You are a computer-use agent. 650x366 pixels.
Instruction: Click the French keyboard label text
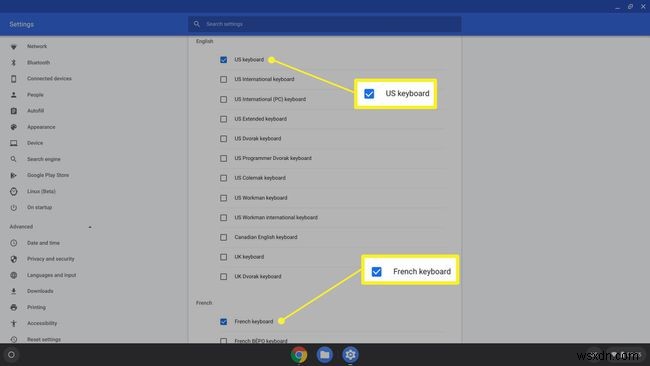coord(254,322)
